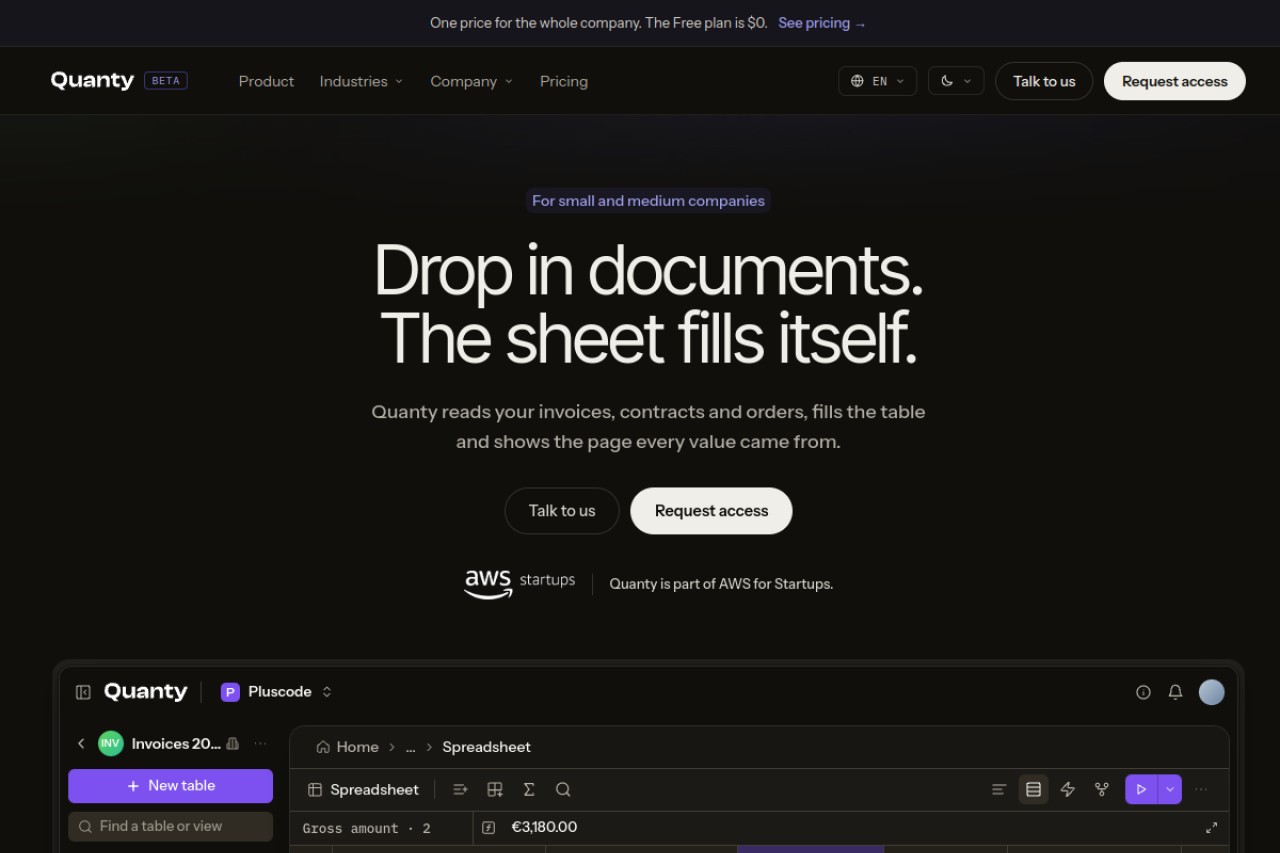This screenshot has height=853, width=1280.
Task: Open the toolbar more options ellipsis
Action: (x=1201, y=790)
